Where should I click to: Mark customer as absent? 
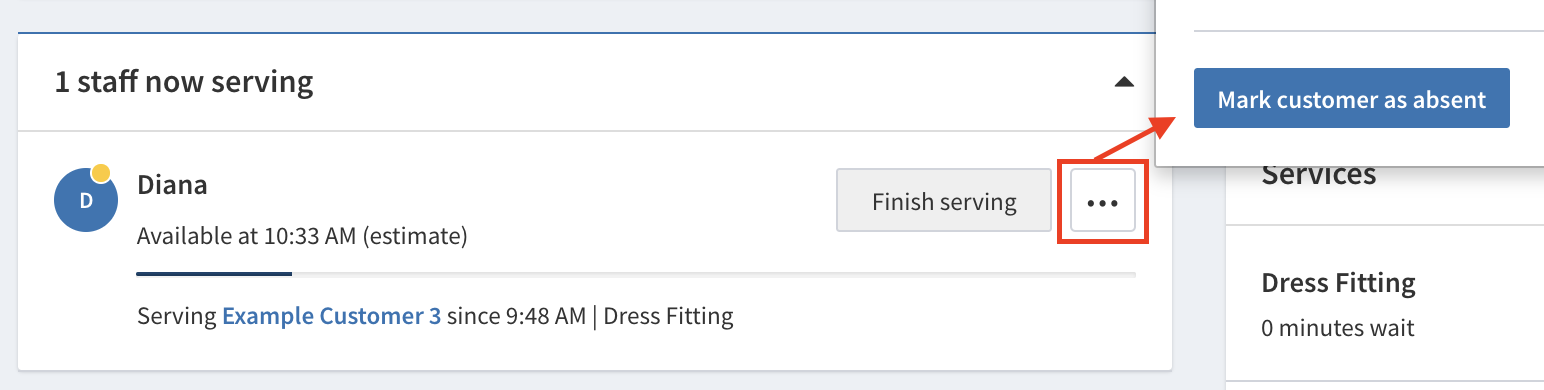(x=1352, y=99)
